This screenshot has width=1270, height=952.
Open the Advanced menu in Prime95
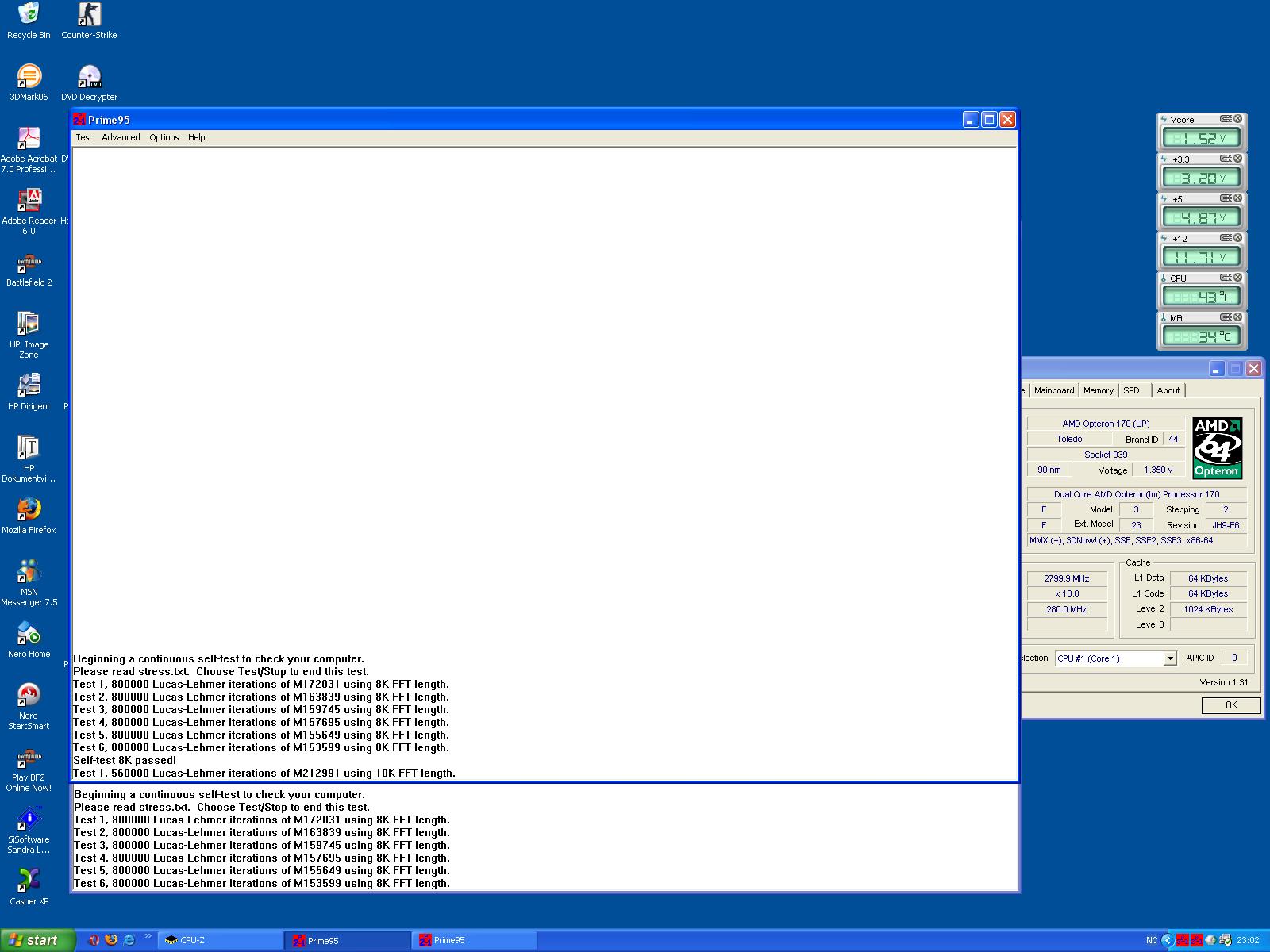tap(121, 137)
